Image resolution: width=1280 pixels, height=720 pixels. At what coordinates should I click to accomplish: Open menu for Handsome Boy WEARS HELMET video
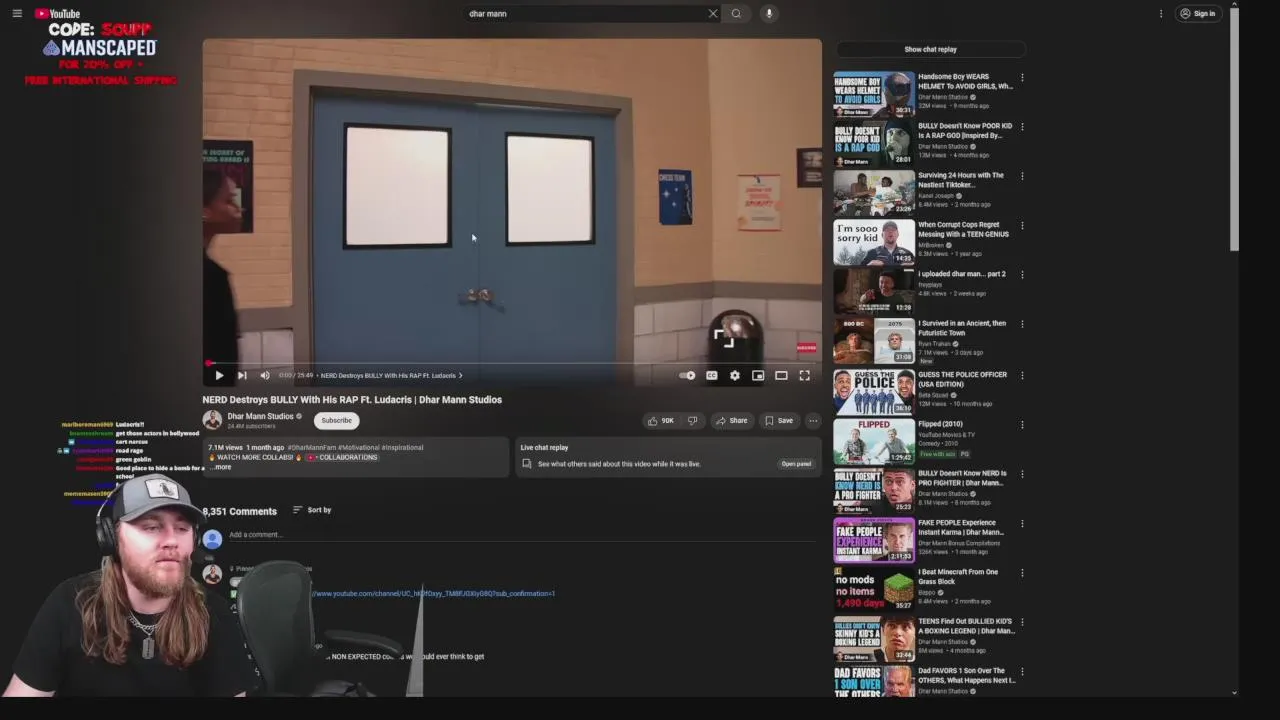[1022, 77]
